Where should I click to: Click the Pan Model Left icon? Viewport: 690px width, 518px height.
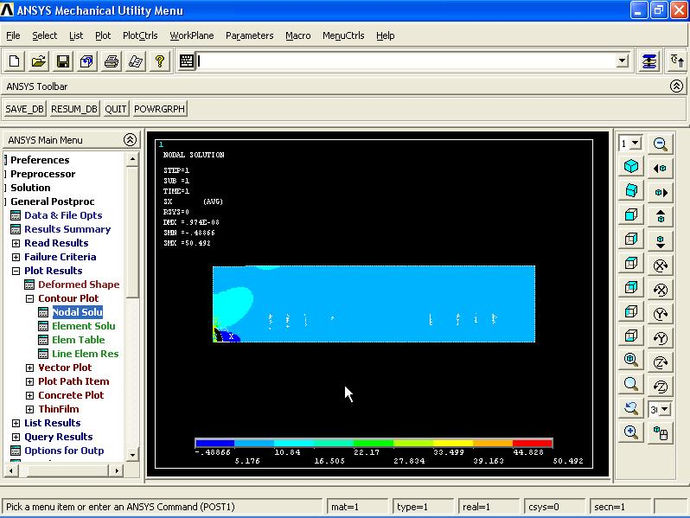[660, 168]
